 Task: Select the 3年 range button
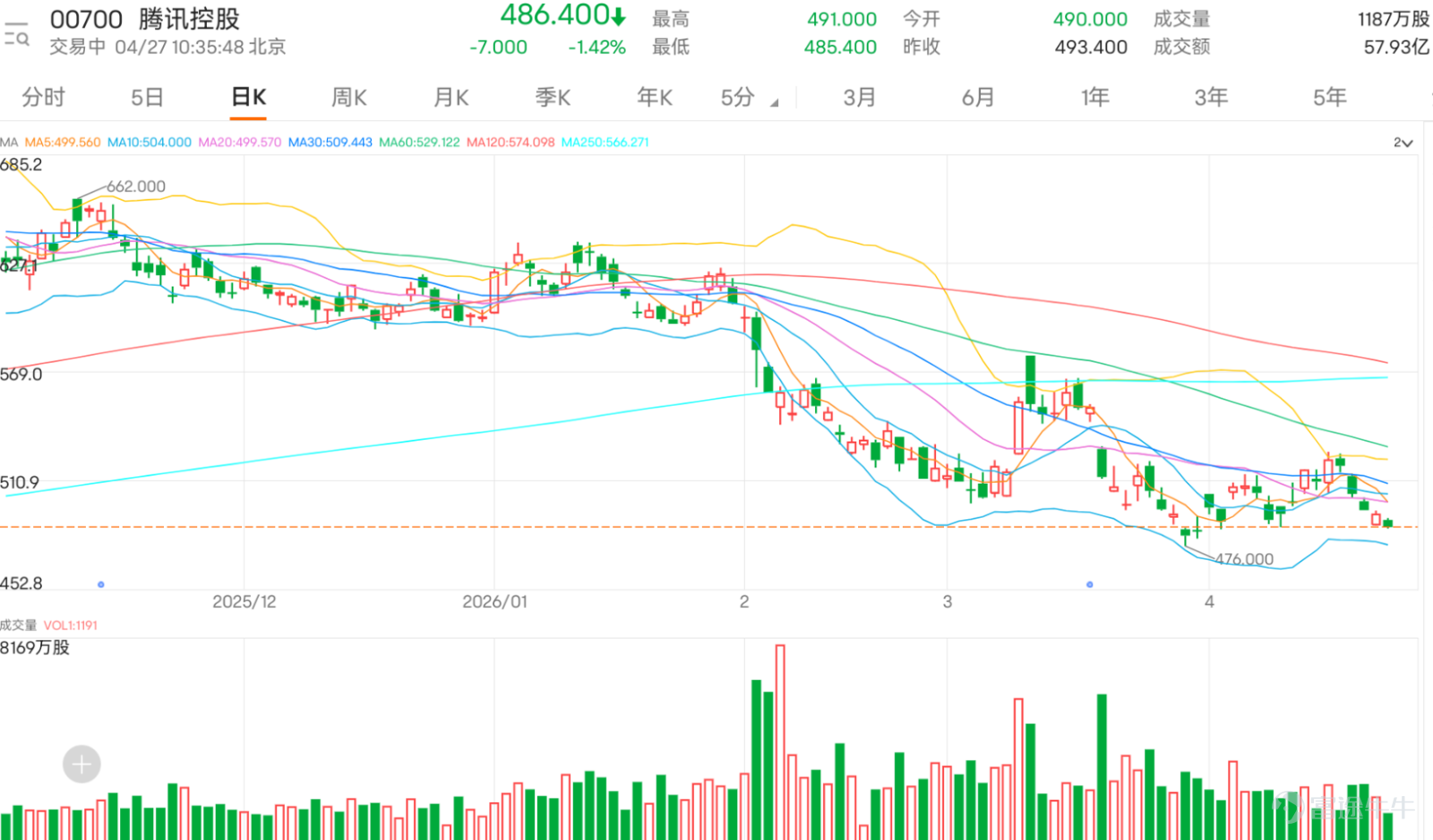click(x=1211, y=97)
